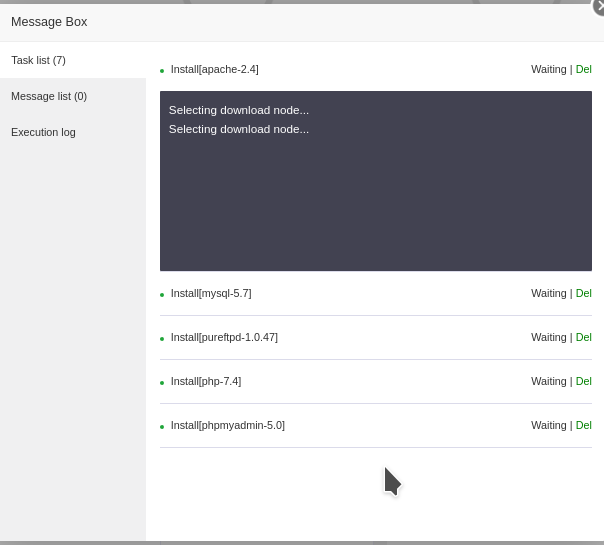Click the second 'Selecting download node...' log line

coord(239,129)
